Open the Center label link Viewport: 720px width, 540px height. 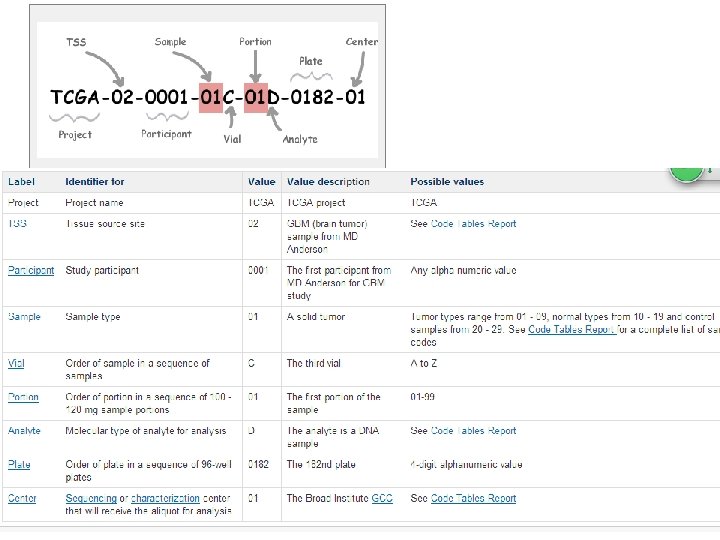point(22,498)
